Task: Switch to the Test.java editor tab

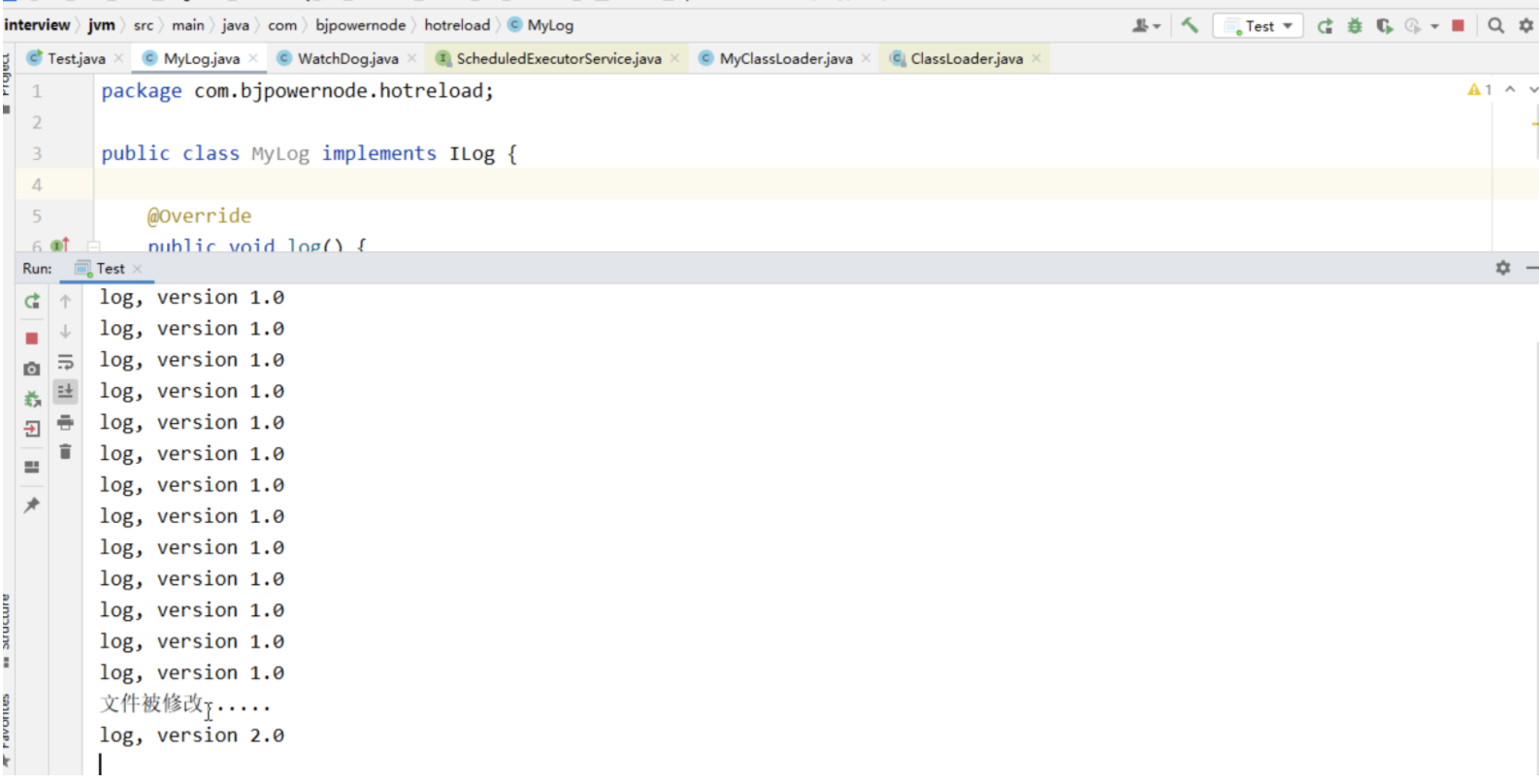Action: (x=76, y=58)
